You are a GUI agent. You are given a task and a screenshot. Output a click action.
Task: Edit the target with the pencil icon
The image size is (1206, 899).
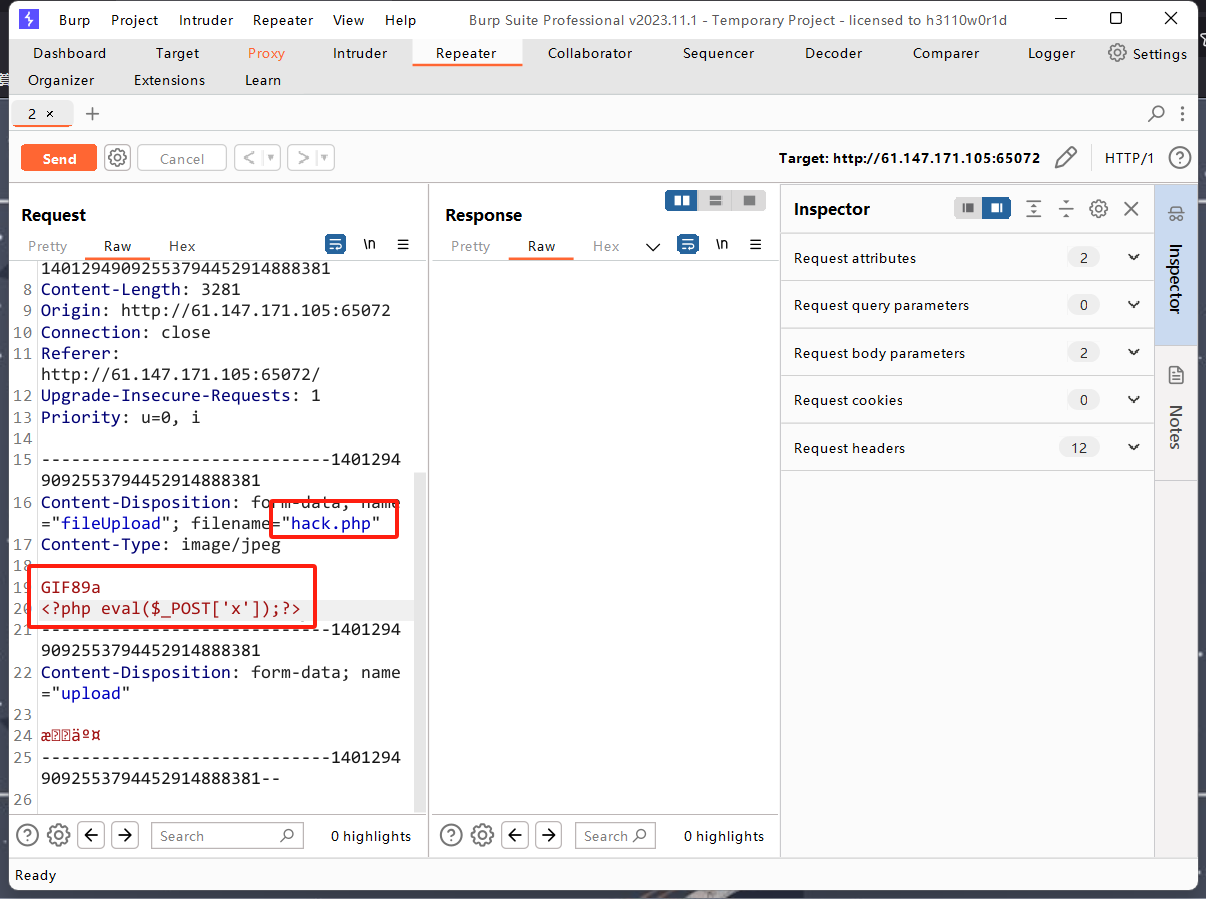coord(1066,158)
